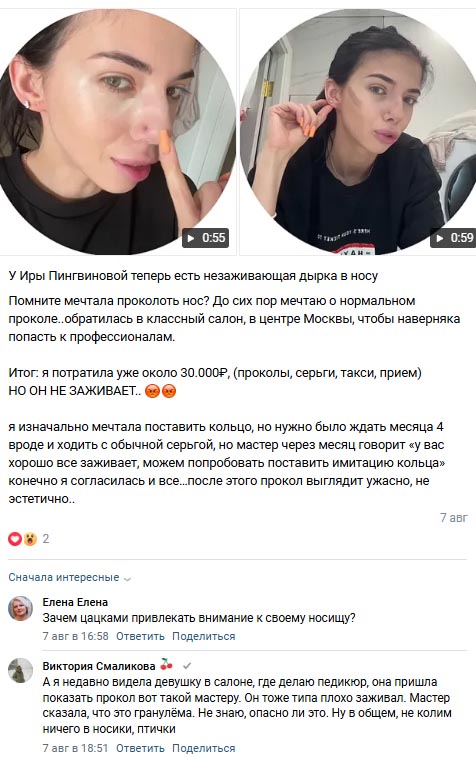
Task: Open Виктория Смаликова's profile name link
Action: (99, 666)
